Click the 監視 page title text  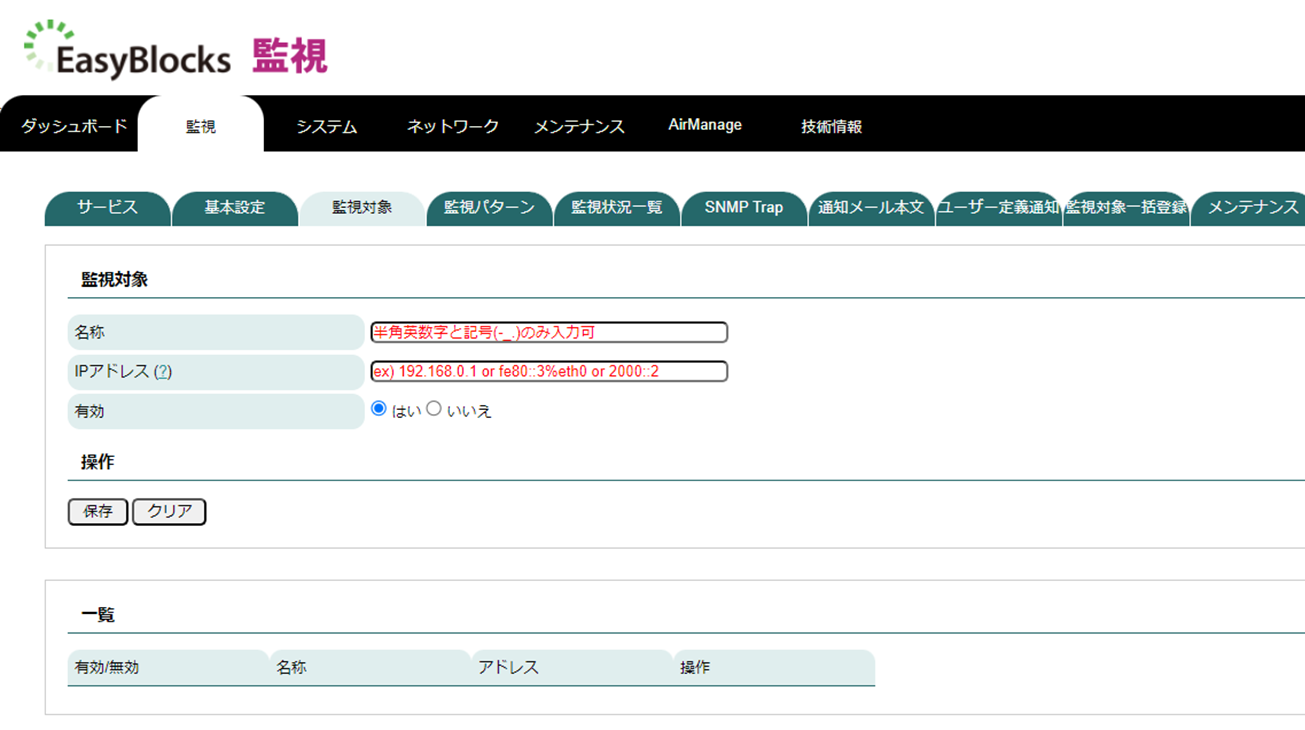[x=290, y=55]
